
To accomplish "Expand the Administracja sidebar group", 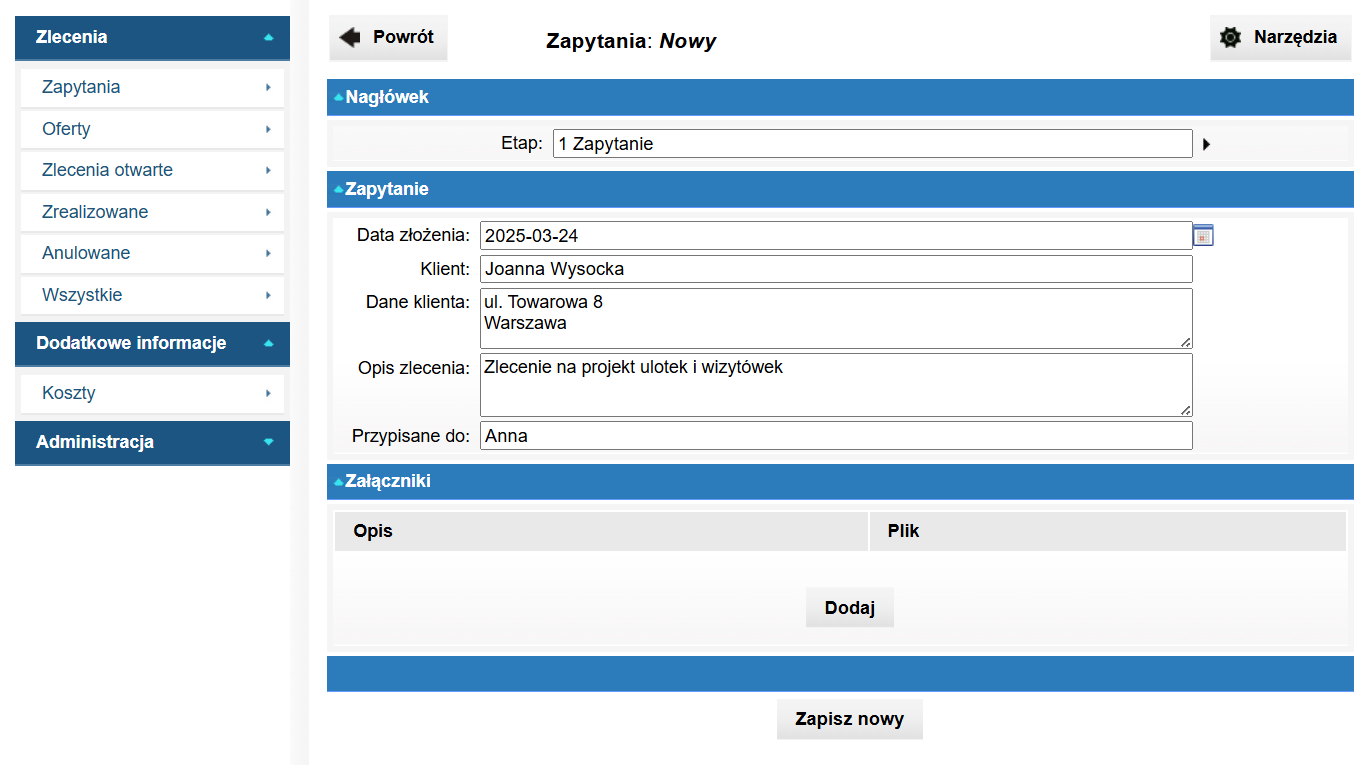I will tap(152, 442).
